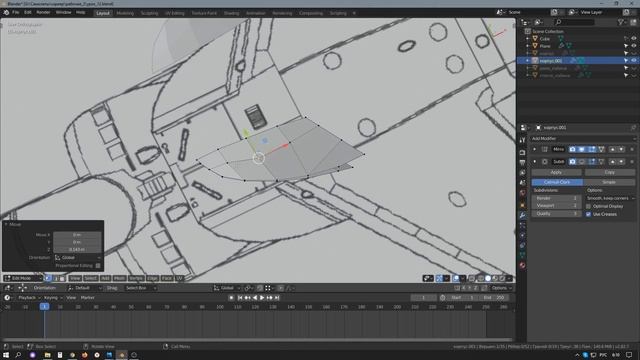This screenshot has height=360, width=640.
Task: Open Smooth, keep corners dropdown
Action: click(610, 198)
